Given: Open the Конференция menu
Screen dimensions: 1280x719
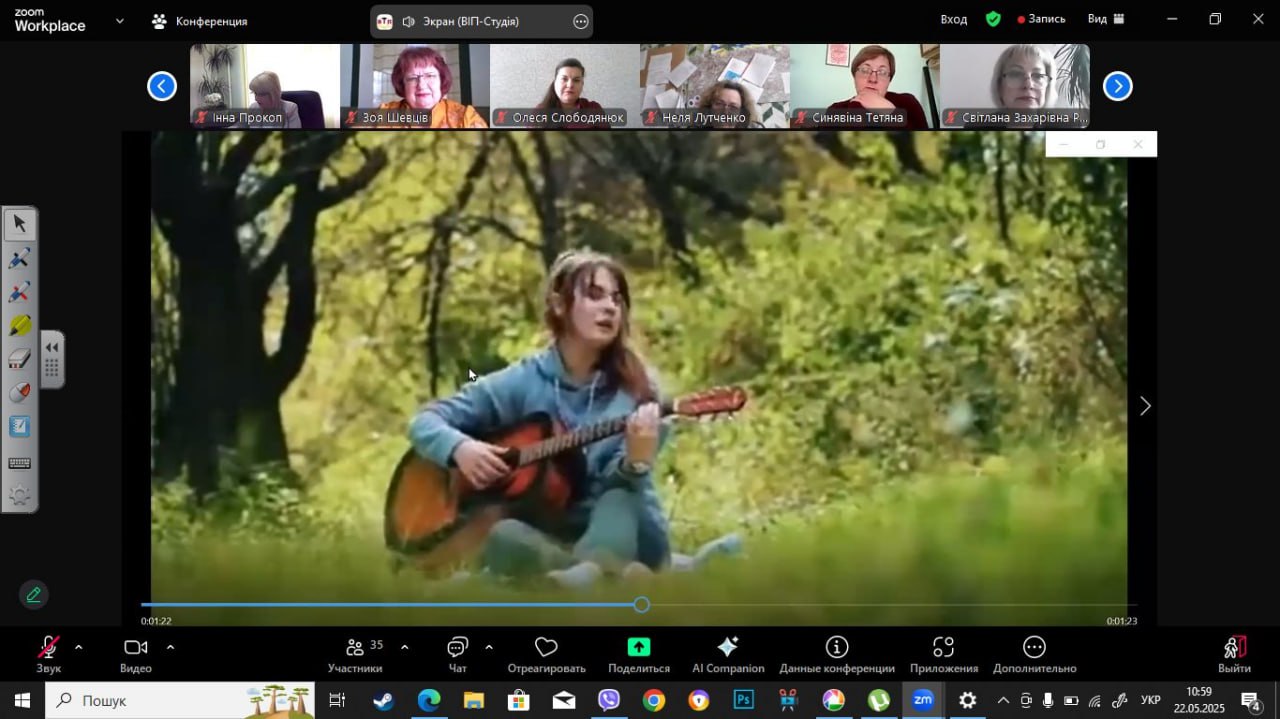Looking at the screenshot, I should (200, 21).
